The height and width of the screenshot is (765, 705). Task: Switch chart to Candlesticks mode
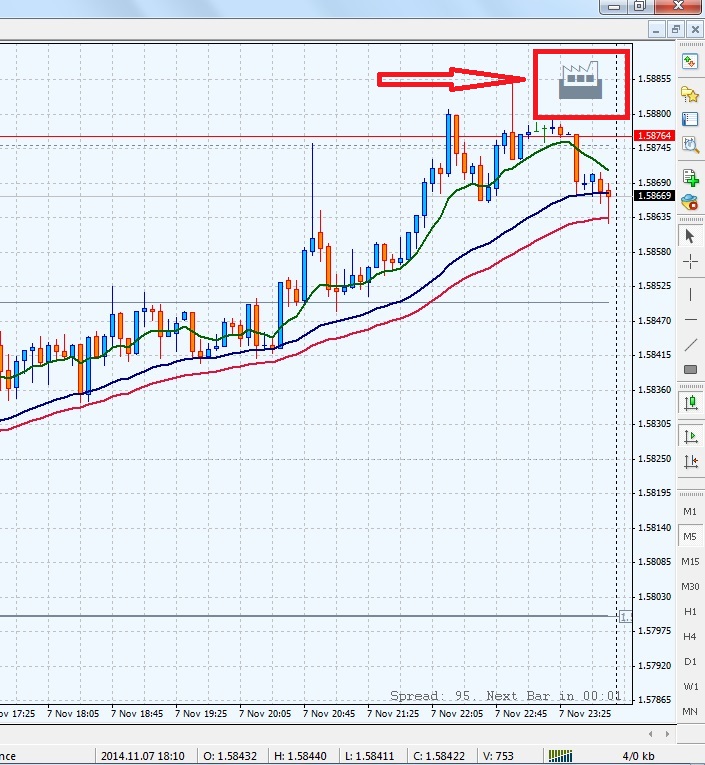[x=690, y=403]
